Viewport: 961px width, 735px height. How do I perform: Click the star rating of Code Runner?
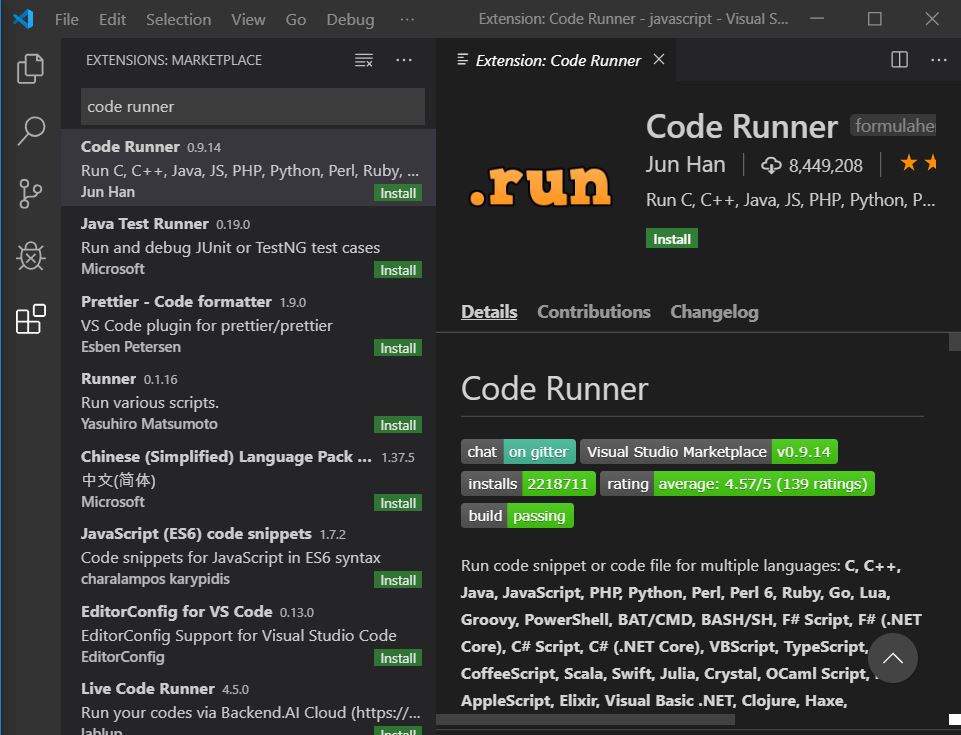pos(917,163)
